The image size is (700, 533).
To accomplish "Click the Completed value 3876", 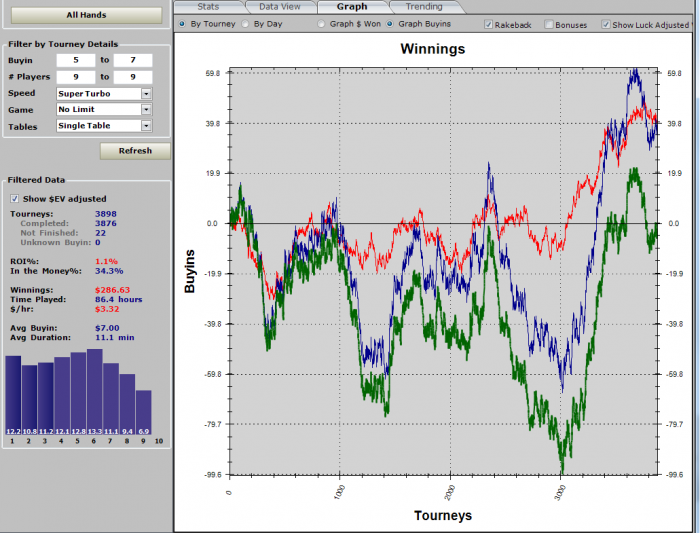I will (x=106, y=223).
